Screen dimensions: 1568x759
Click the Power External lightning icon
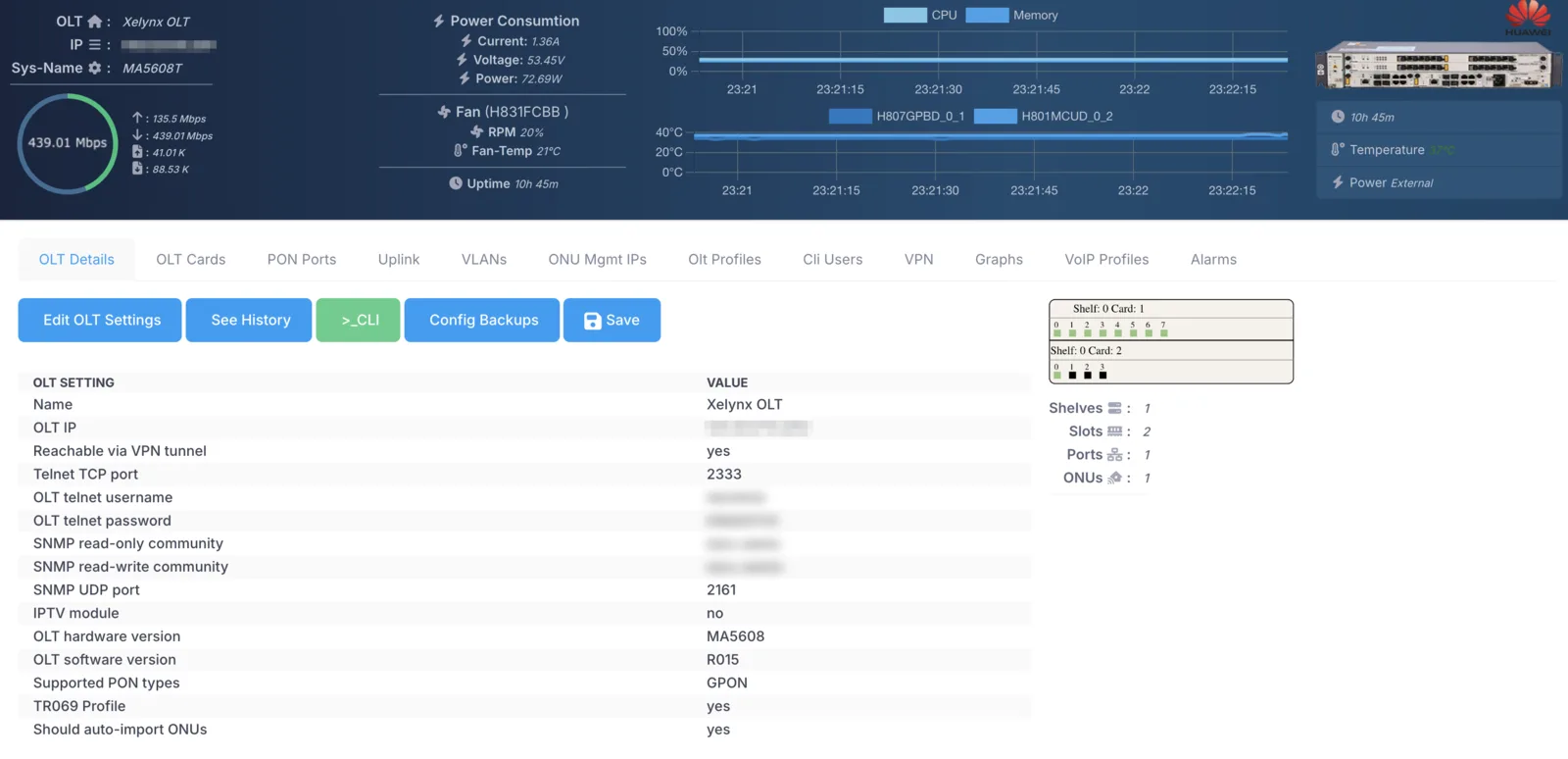point(1338,182)
